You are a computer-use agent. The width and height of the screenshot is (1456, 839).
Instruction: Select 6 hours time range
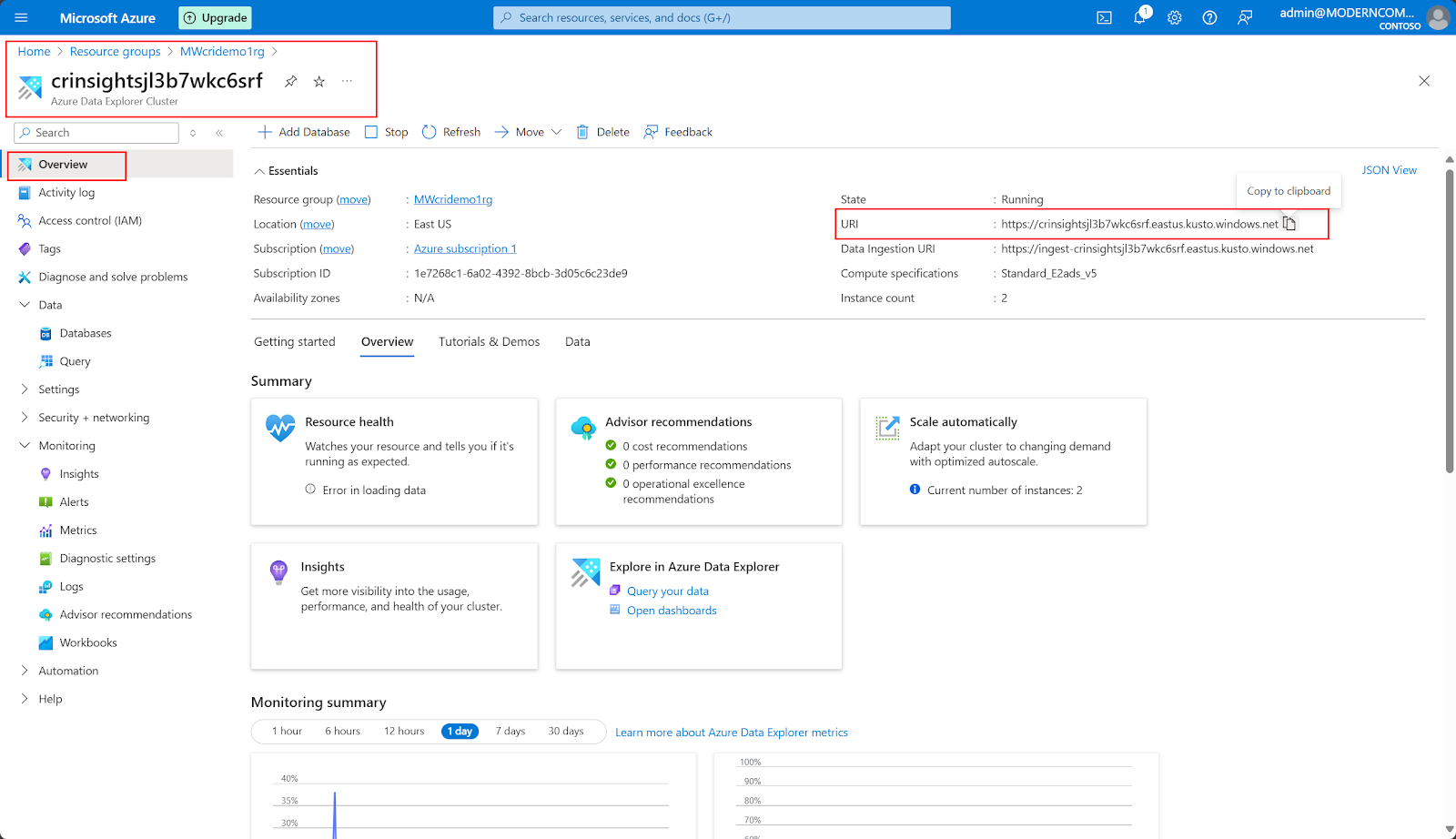[x=343, y=732]
